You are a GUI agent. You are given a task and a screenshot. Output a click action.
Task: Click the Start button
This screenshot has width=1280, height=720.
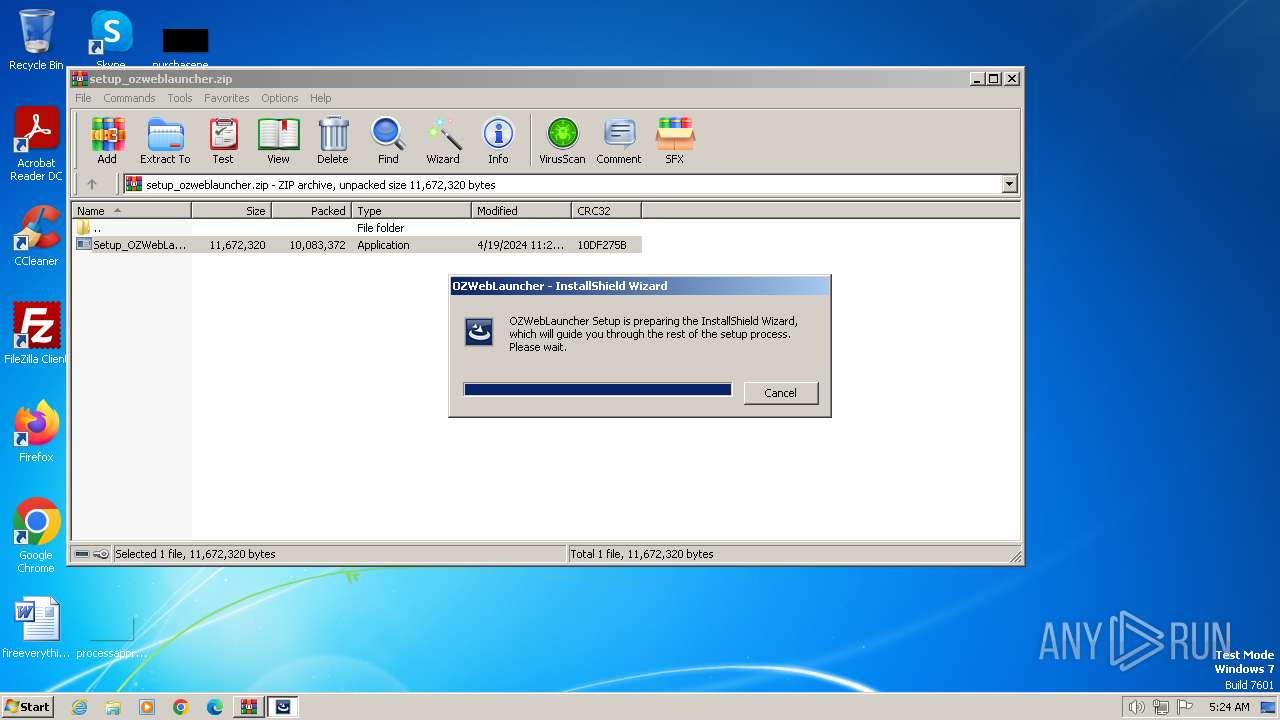click(28, 706)
